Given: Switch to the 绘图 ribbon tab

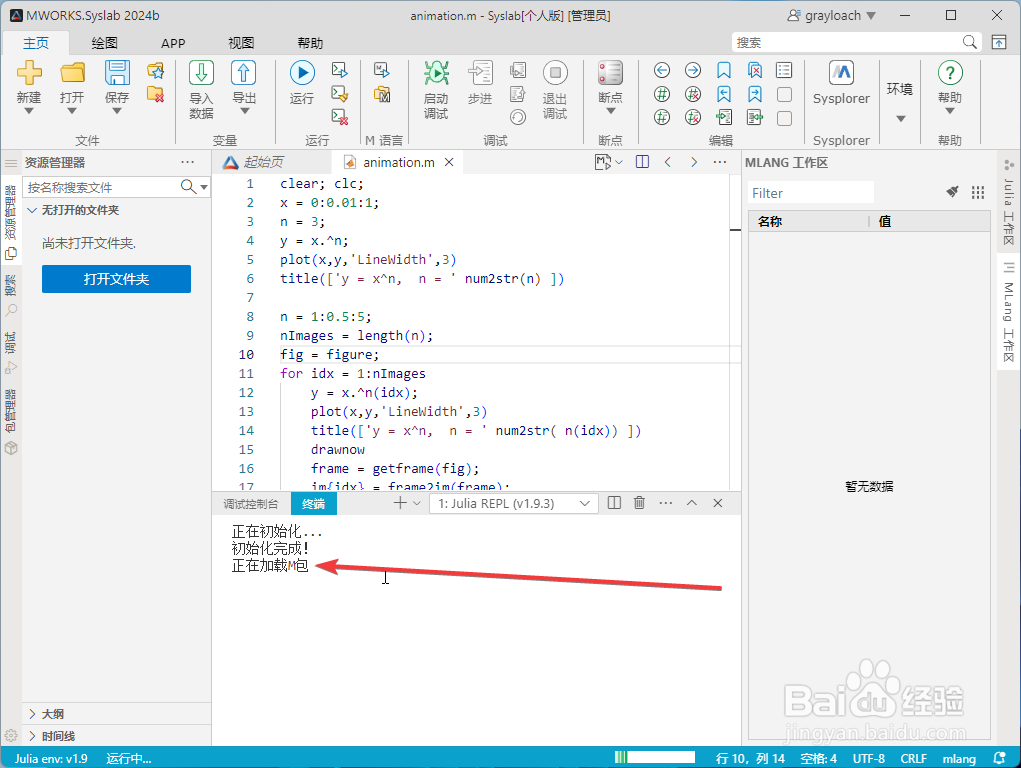Looking at the screenshot, I should click(104, 43).
